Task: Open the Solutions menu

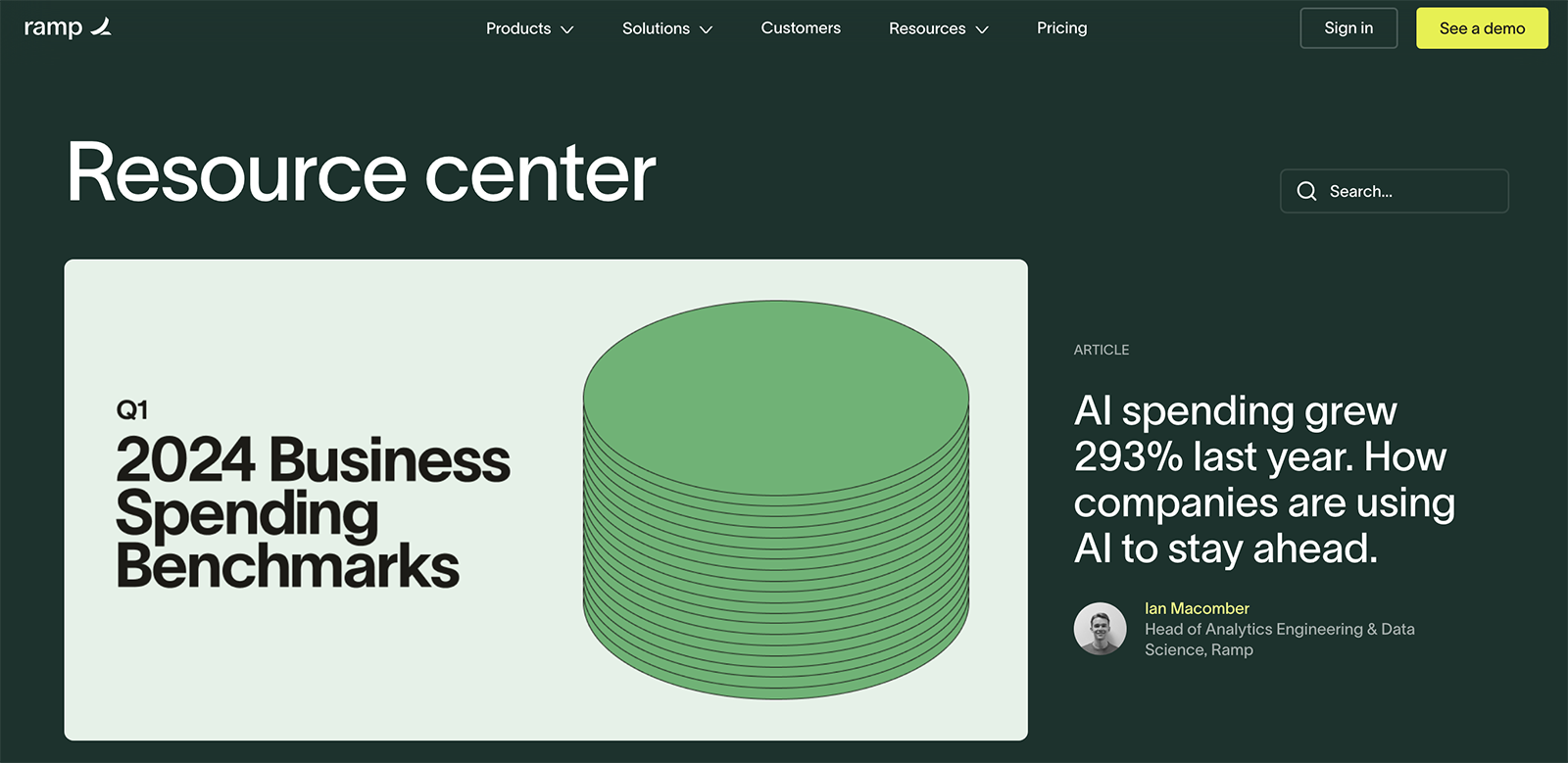Action: pos(667,28)
